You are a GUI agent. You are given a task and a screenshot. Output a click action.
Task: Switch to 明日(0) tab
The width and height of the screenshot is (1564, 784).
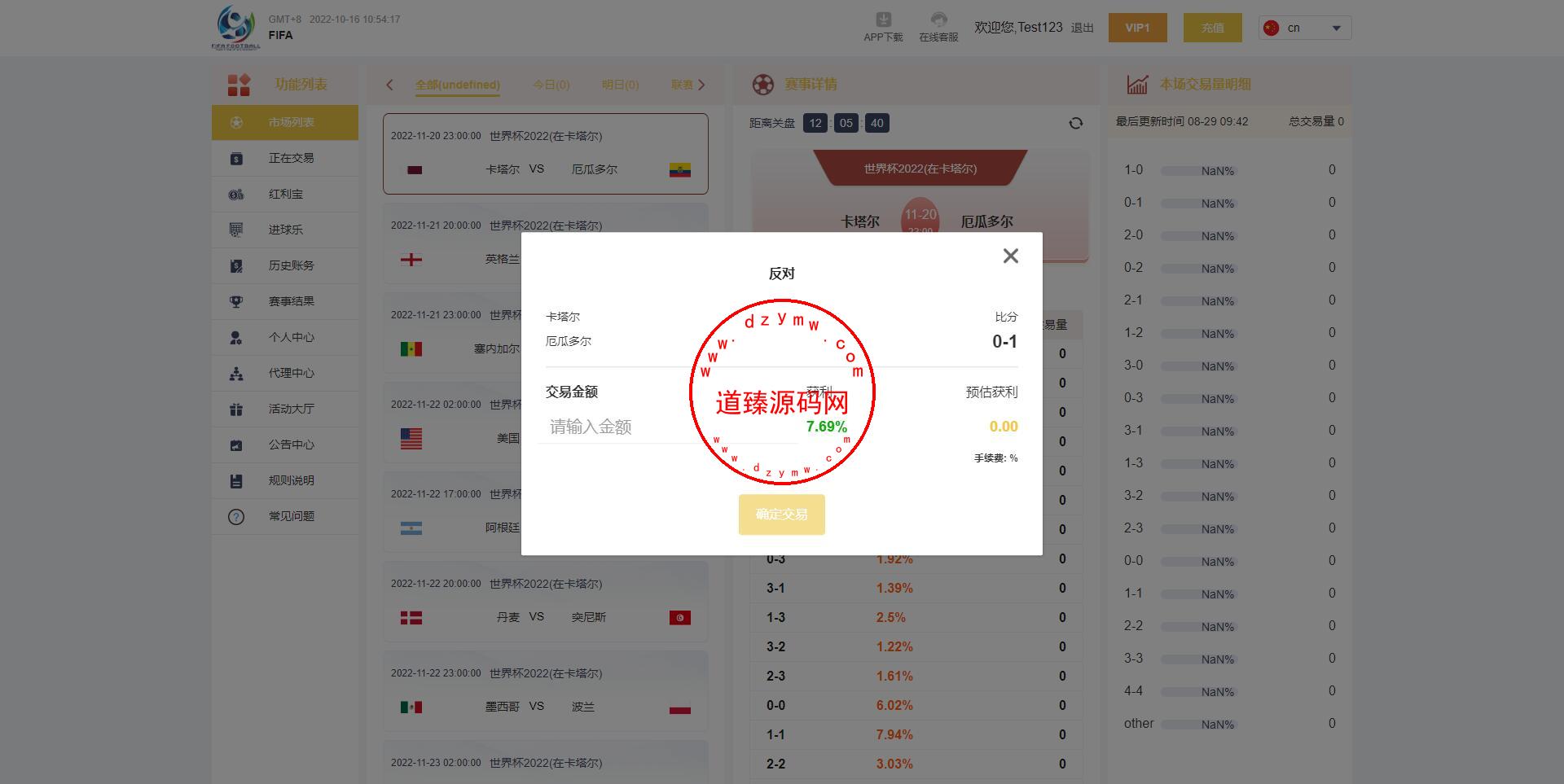point(621,85)
